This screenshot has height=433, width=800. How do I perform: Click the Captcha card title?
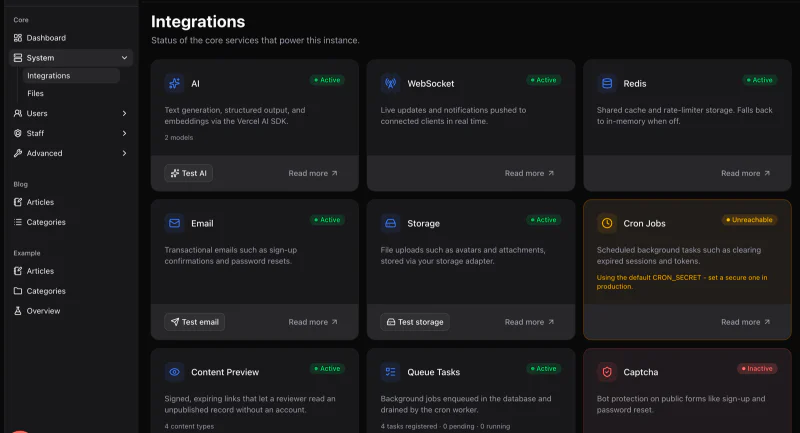point(640,372)
